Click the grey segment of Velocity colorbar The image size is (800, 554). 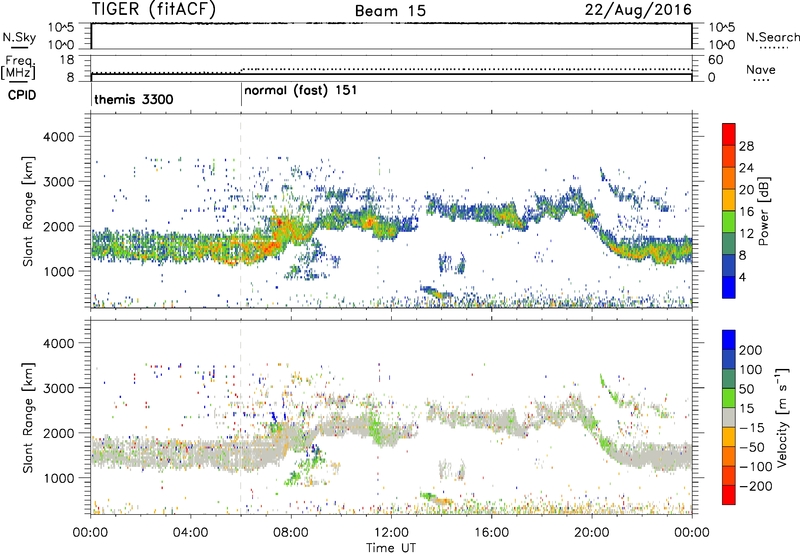[x=729, y=418]
